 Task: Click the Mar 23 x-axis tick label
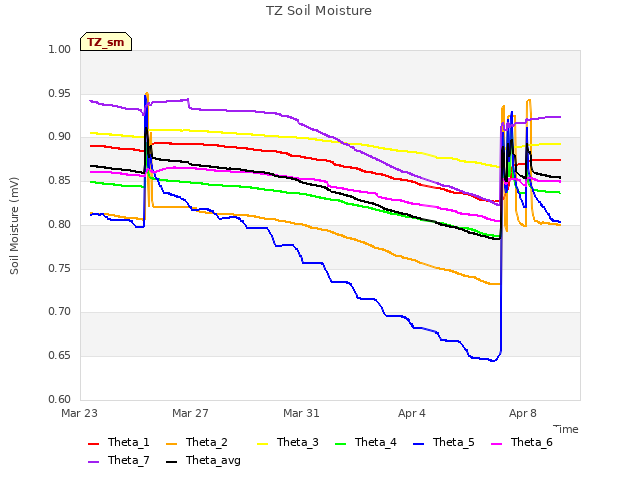pos(80,413)
